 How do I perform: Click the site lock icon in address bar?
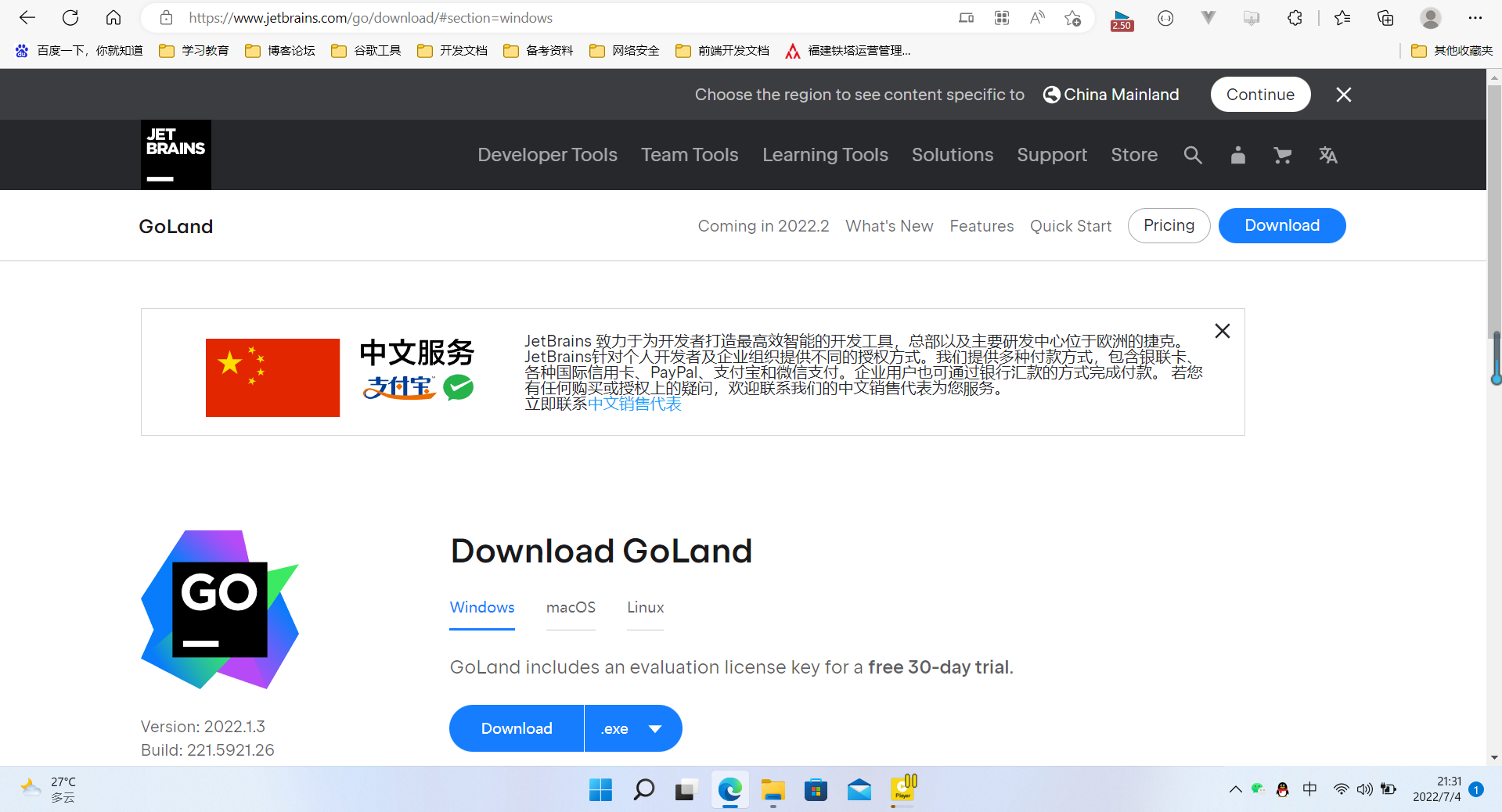point(166,17)
